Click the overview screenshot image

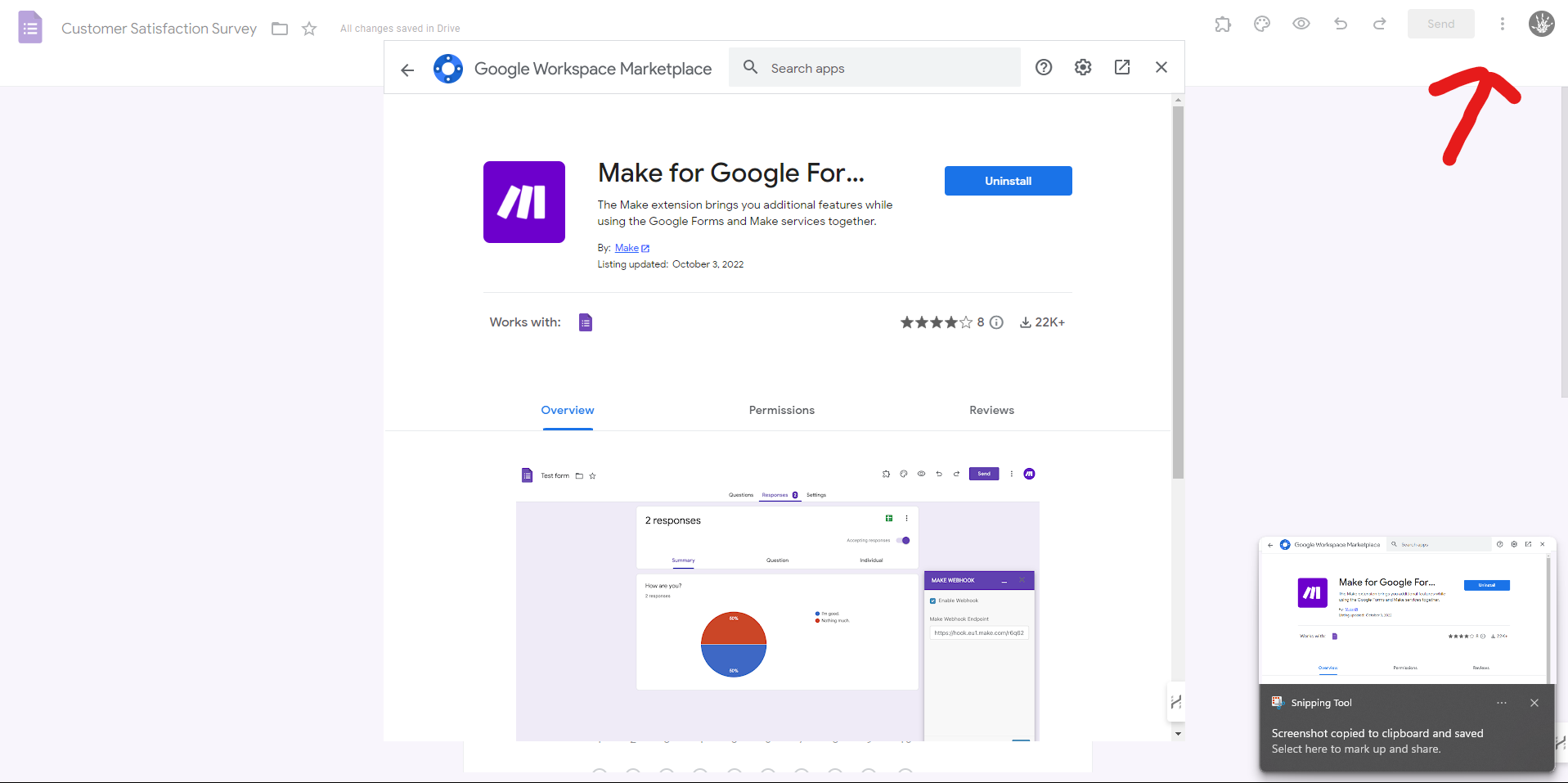click(x=778, y=601)
